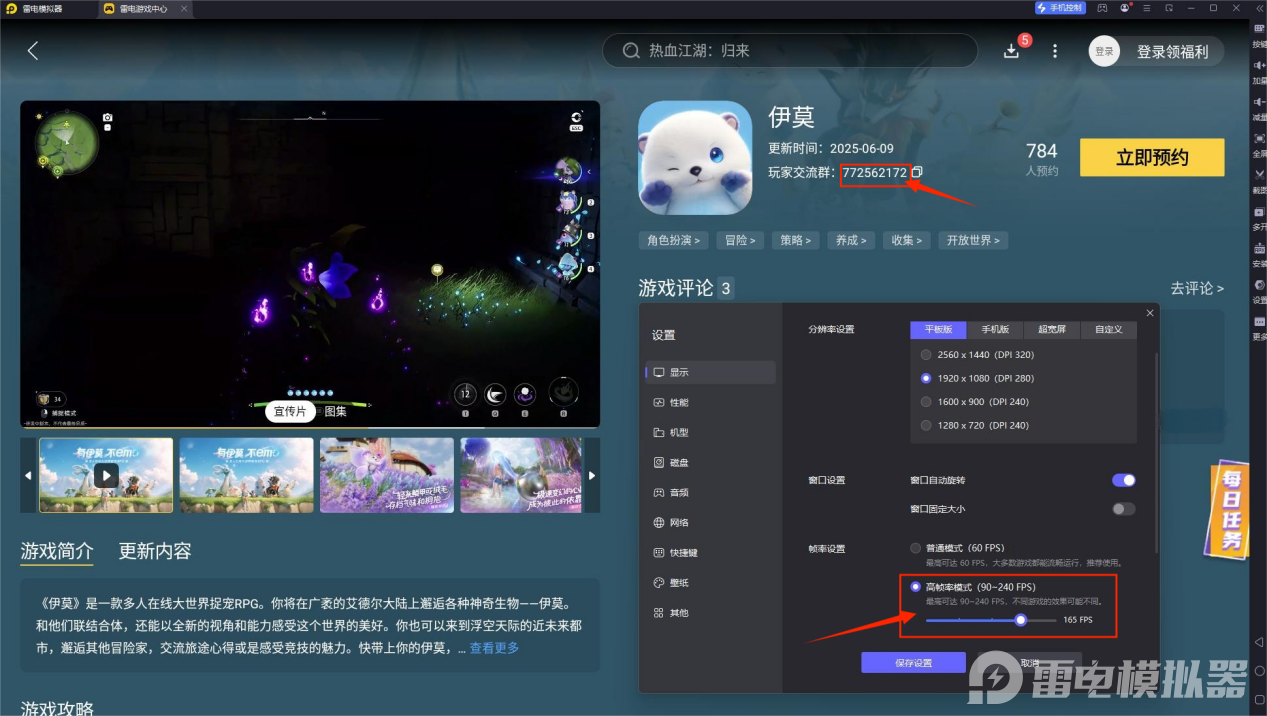Collapse the right sidebar with double-arrow icon
Image resolution: width=1267 pixels, height=716 pixels.
coord(1259,8)
